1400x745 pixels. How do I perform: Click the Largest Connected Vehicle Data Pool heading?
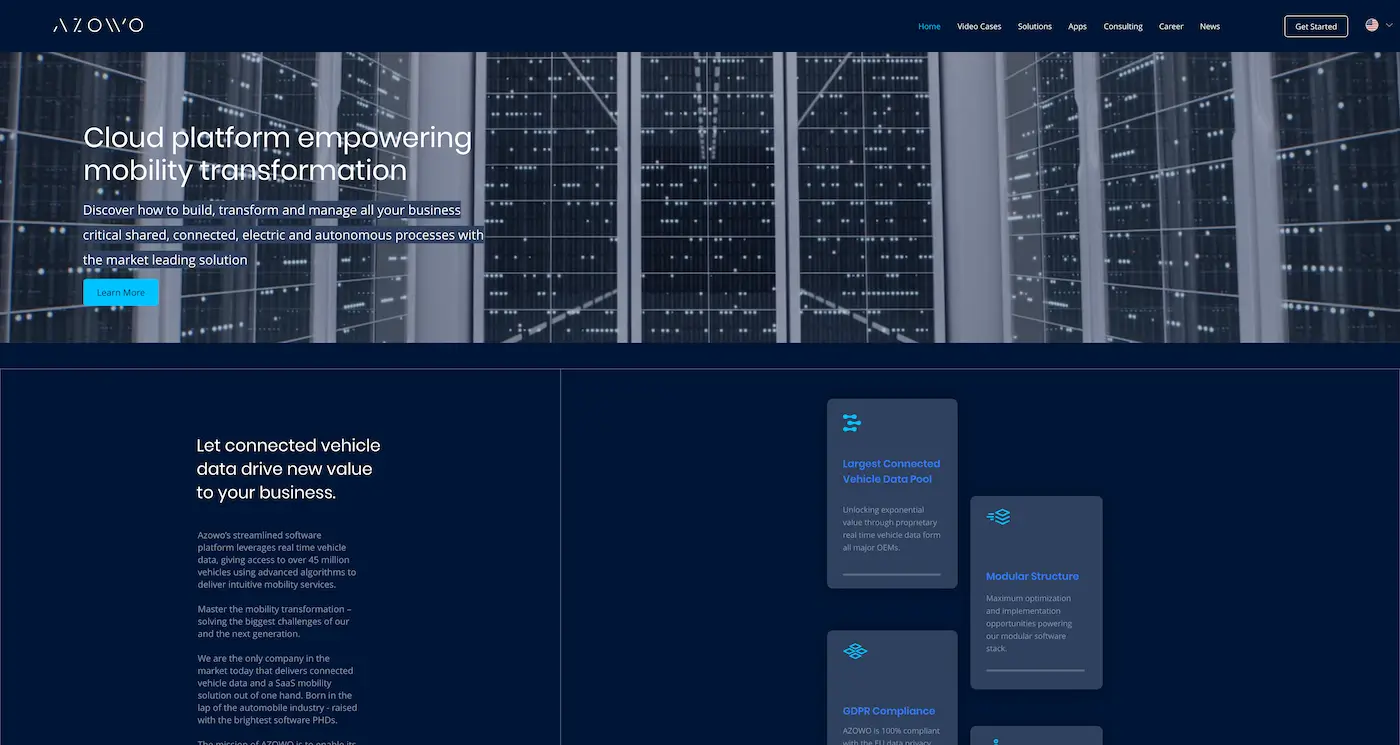[x=892, y=471]
